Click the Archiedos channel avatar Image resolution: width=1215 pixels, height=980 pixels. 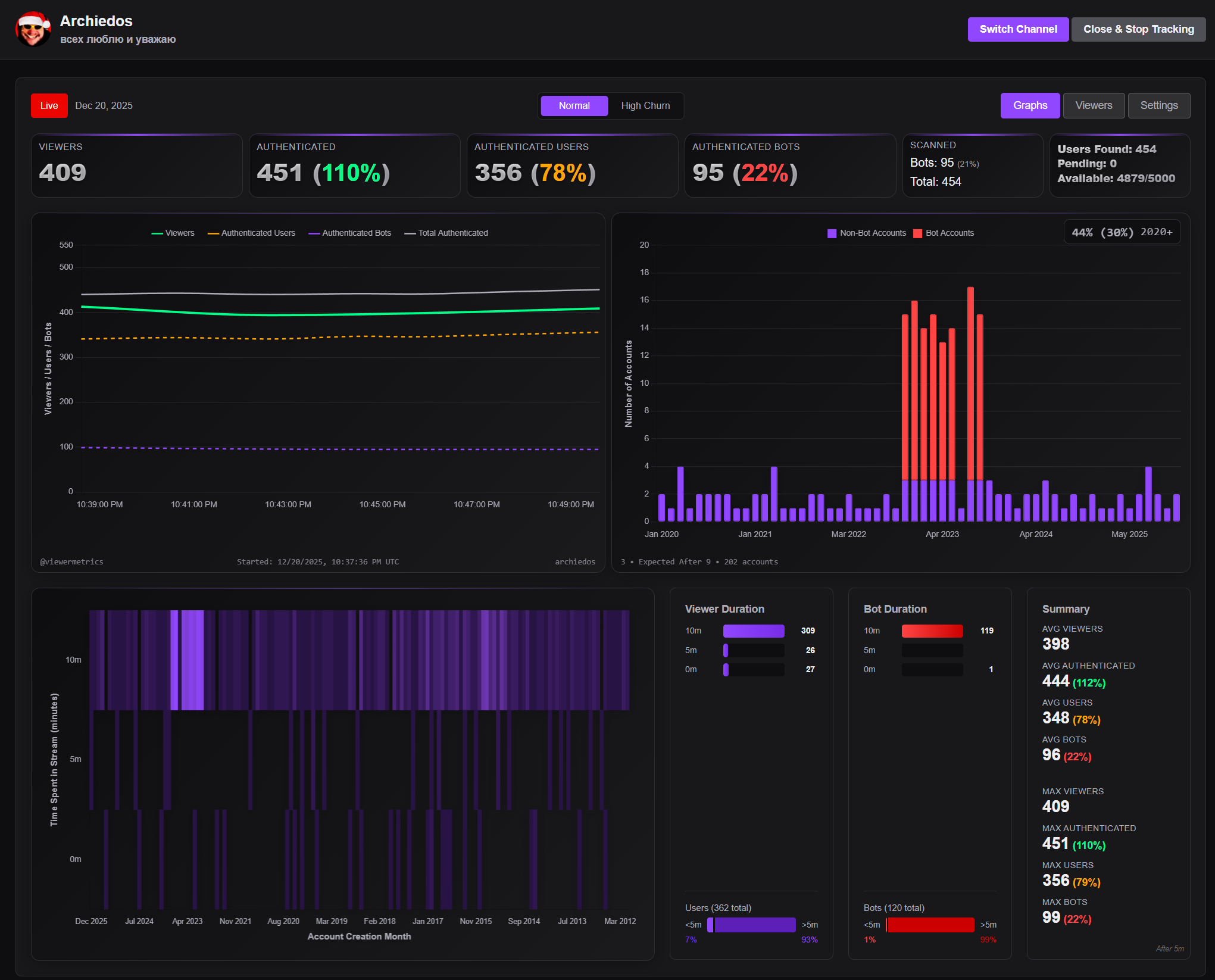point(33,29)
